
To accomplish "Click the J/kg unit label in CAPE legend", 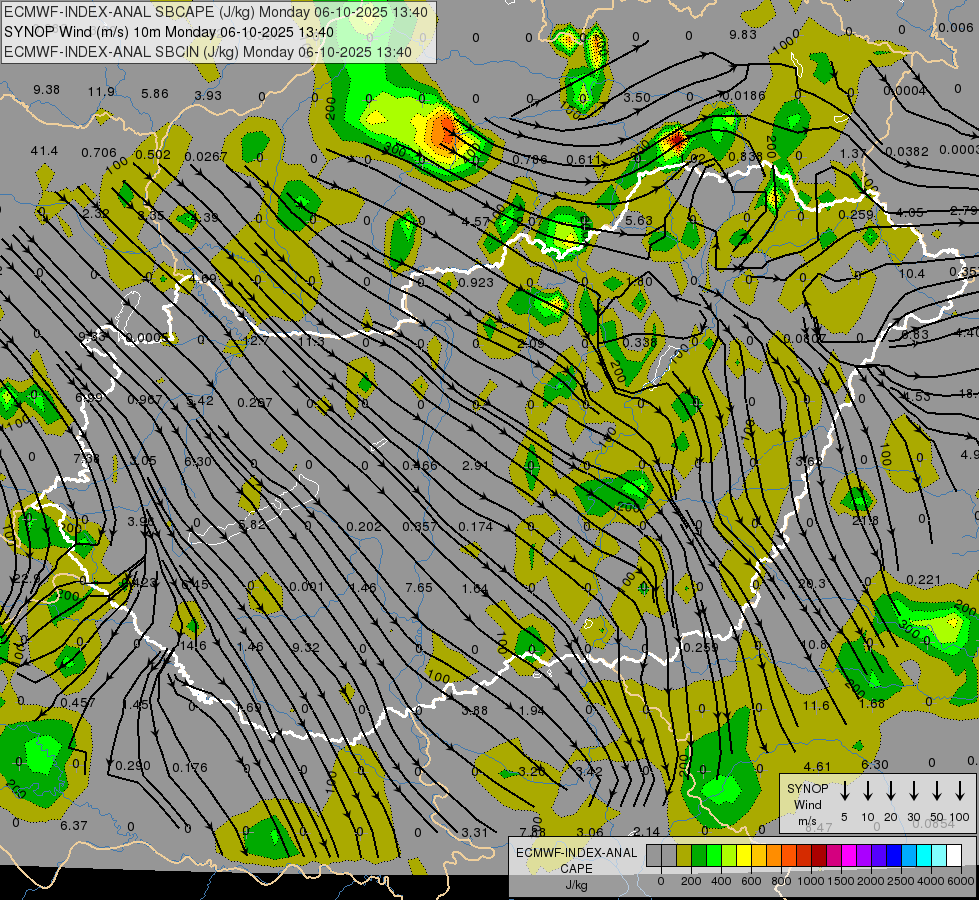I will [x=576, y=884].
